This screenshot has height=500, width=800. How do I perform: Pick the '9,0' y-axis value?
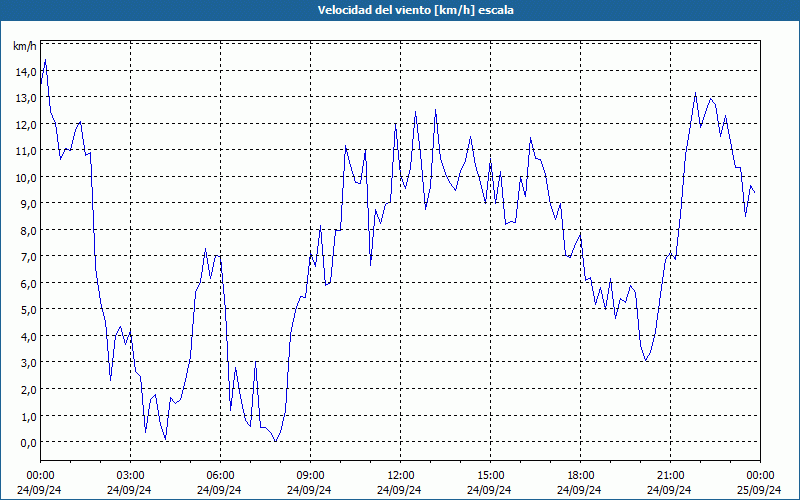(x=28, y=204)
